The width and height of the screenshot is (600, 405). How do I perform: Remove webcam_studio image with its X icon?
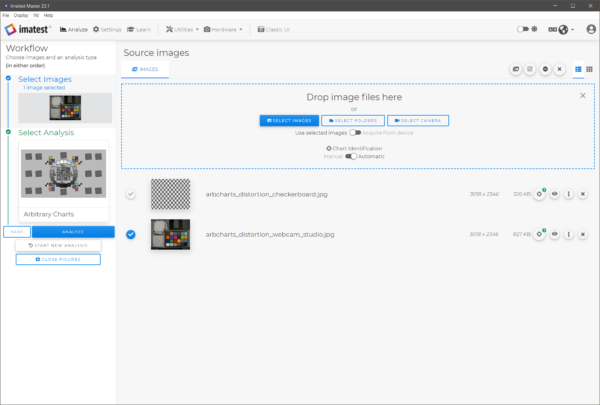[x=583, y=234]
